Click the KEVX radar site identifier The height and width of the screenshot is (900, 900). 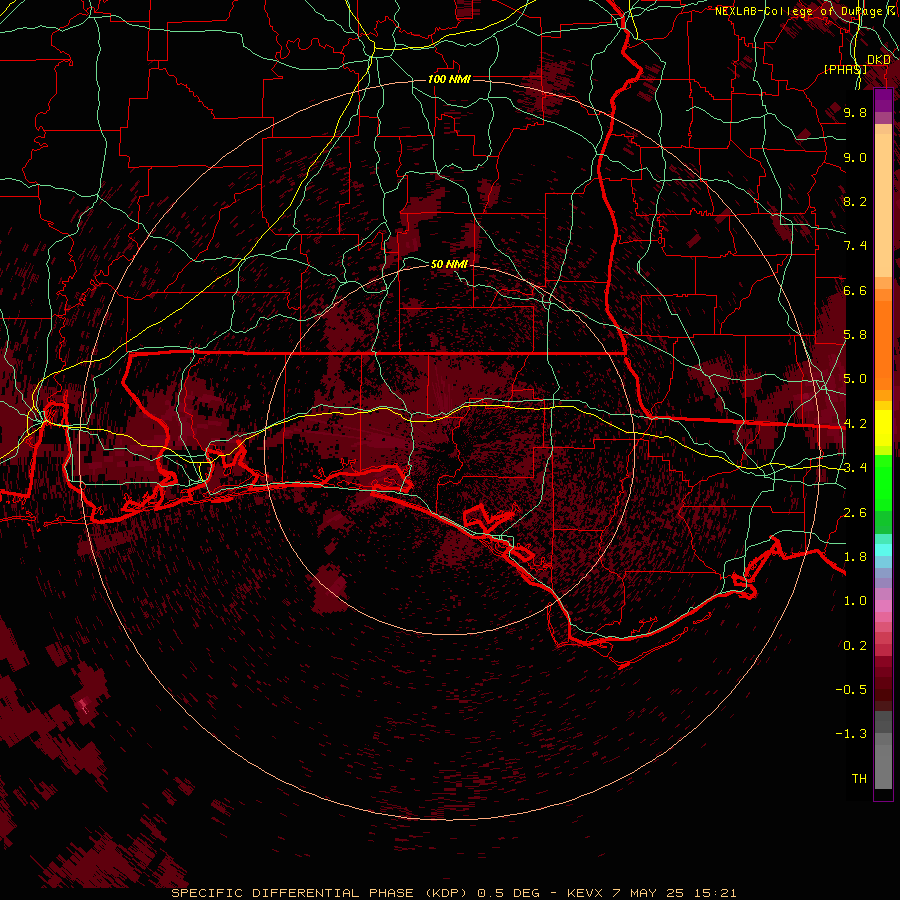point(584,893)
